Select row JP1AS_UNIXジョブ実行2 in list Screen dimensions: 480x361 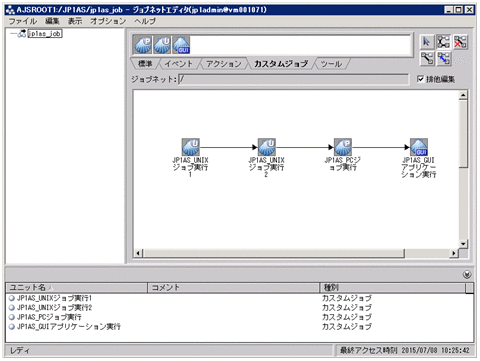239,307
